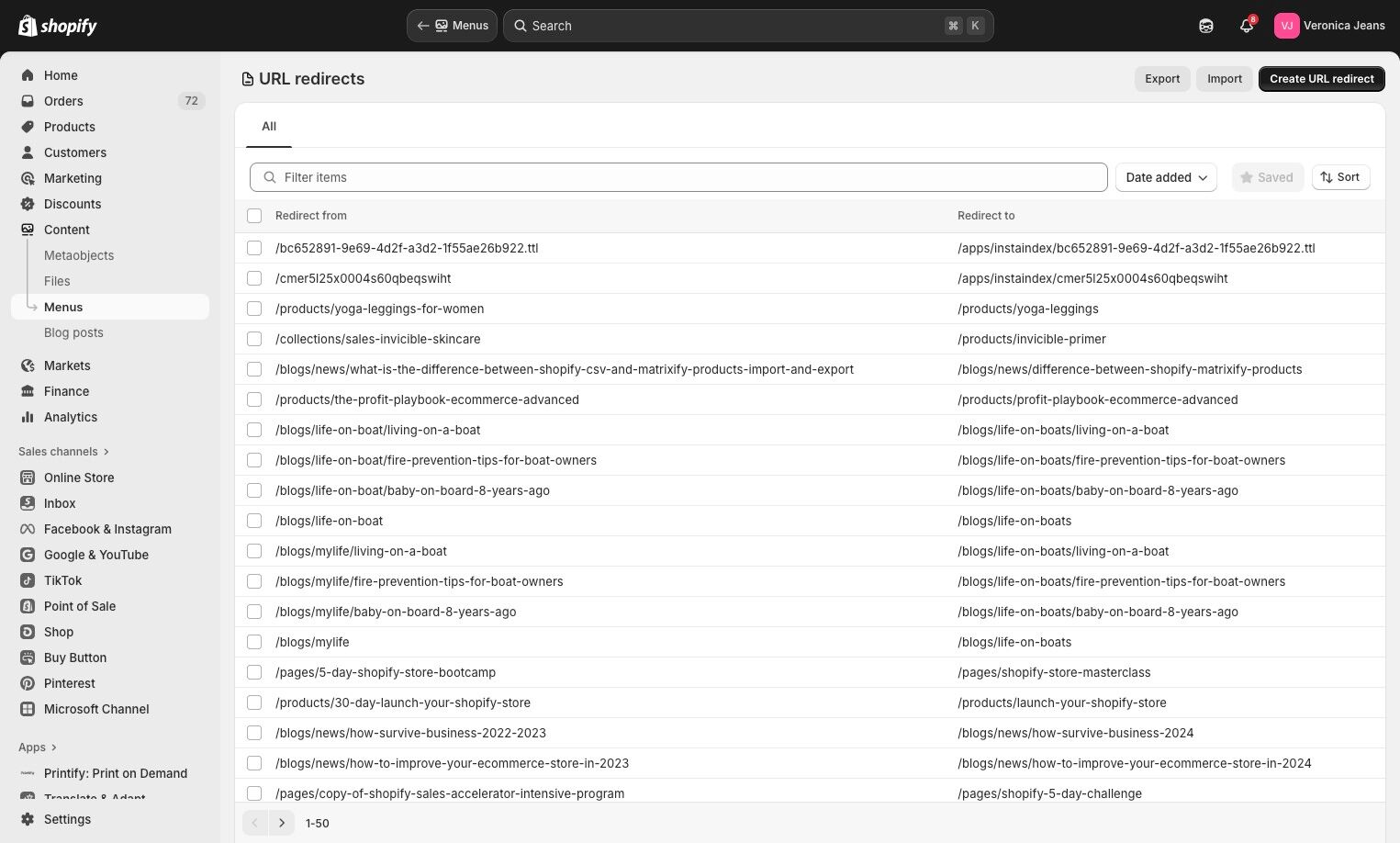1400x843 pixels.
Task: Open the Date added dropdown
Action: tap(1166, 177)
